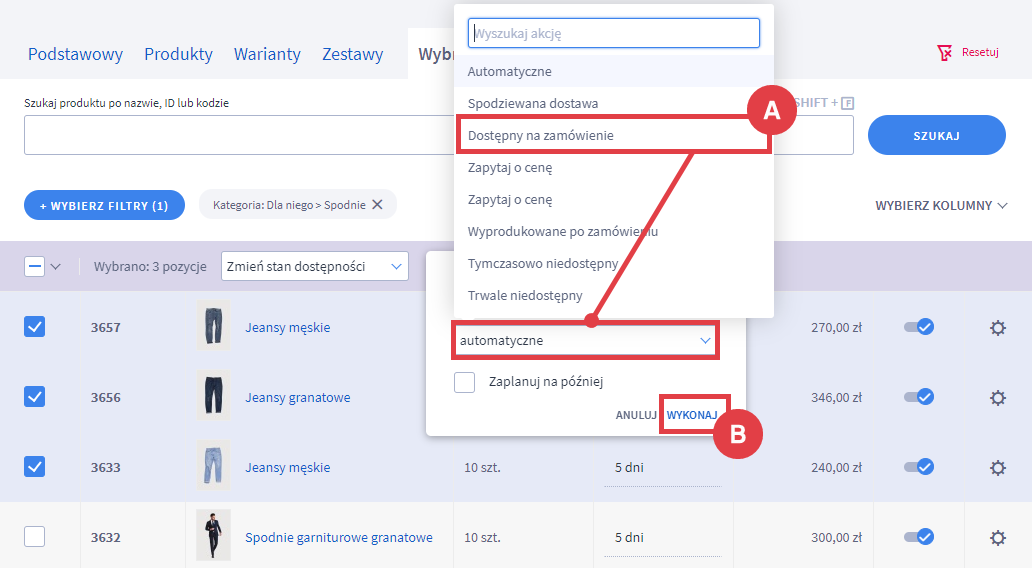Select Dostępny na zamówienie option
This screenshot has width=1032, height=568.
pos(613,136)
